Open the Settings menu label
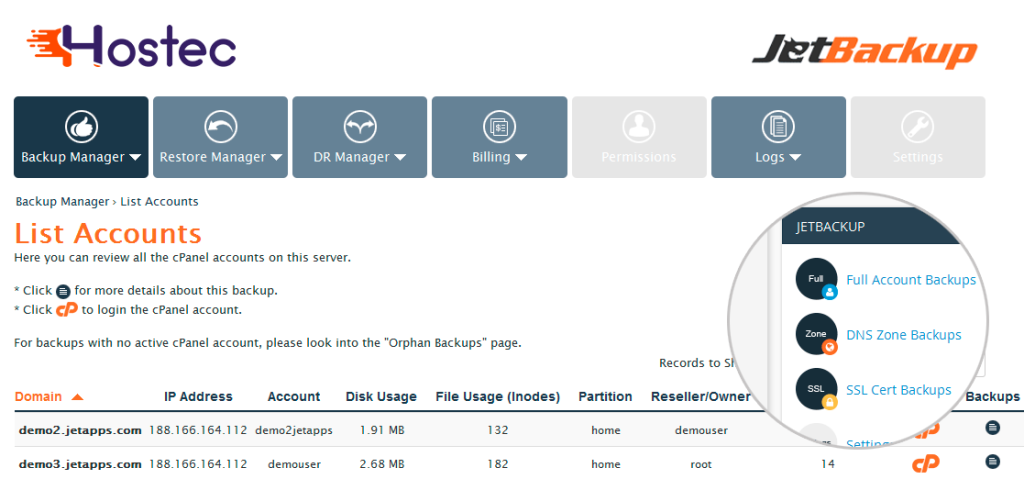Screen dimensions: 1024x479 (x=918, y=157)
